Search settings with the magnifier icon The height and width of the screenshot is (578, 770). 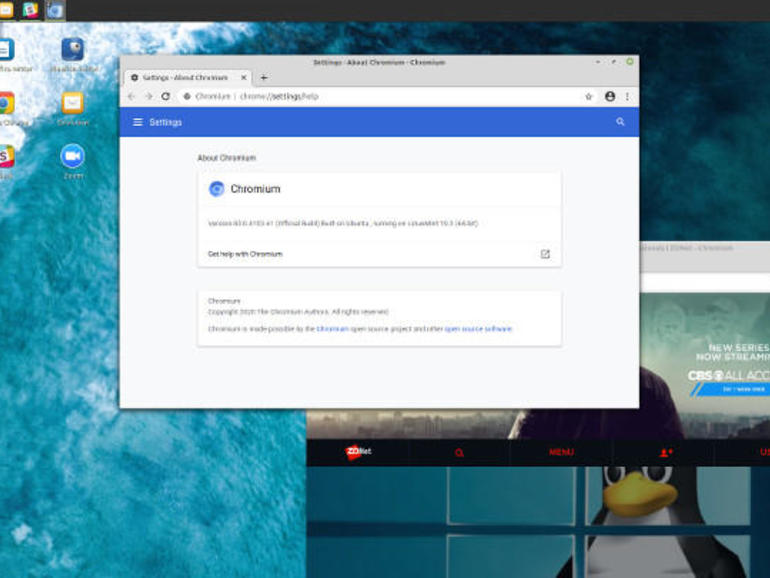620,122
